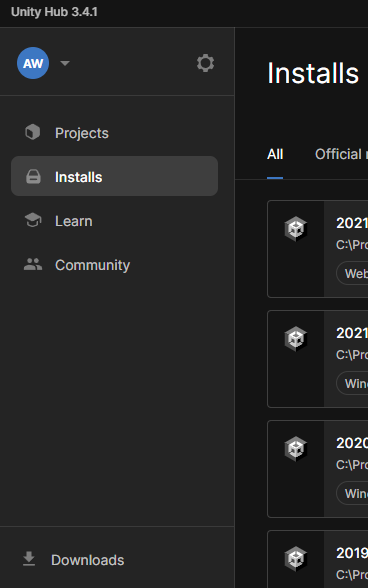Open Preferences via the gear icon
The image size is (368, 588).
point(206,63)
